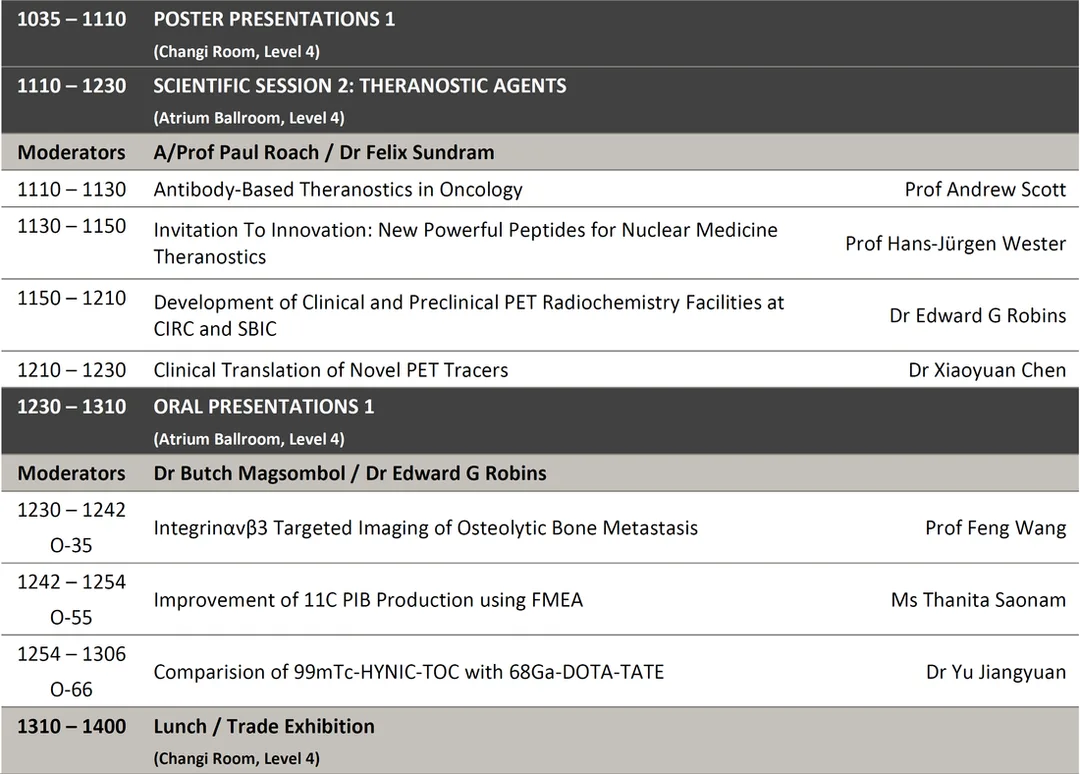Click speaker name Prof Andrew Scott

985,189
